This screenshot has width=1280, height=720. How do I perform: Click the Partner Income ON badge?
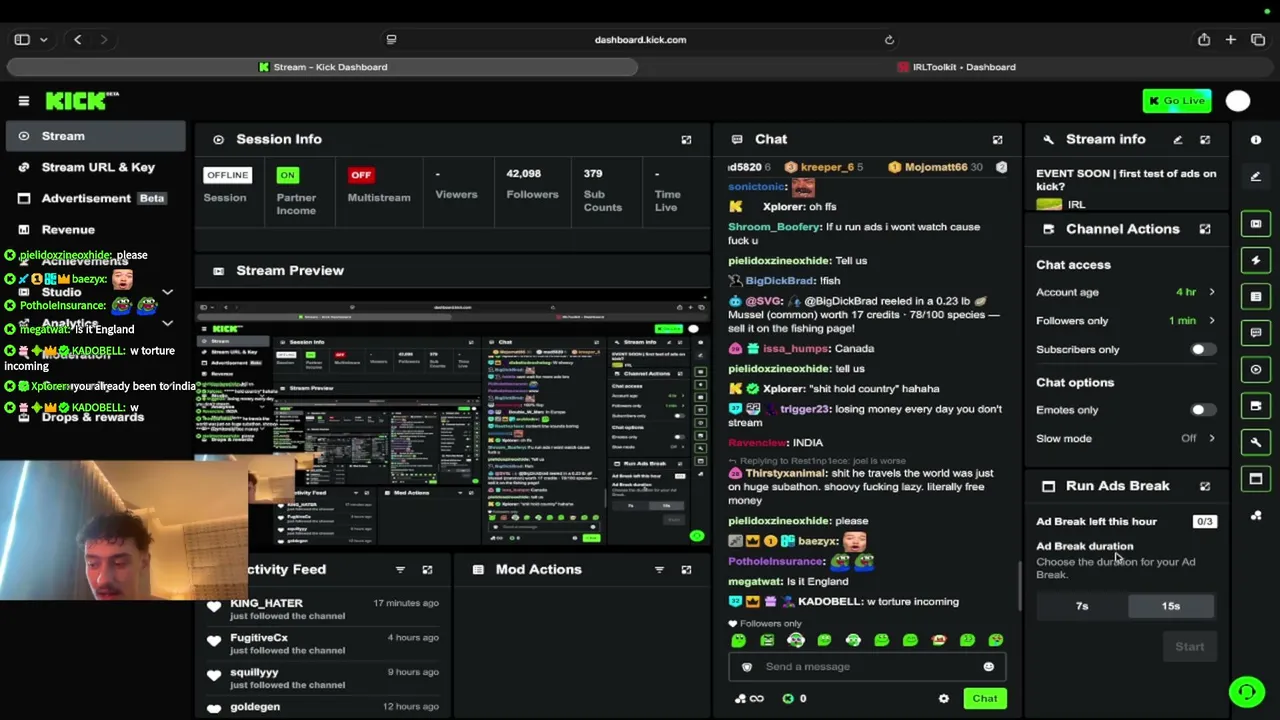pos(287,175)
